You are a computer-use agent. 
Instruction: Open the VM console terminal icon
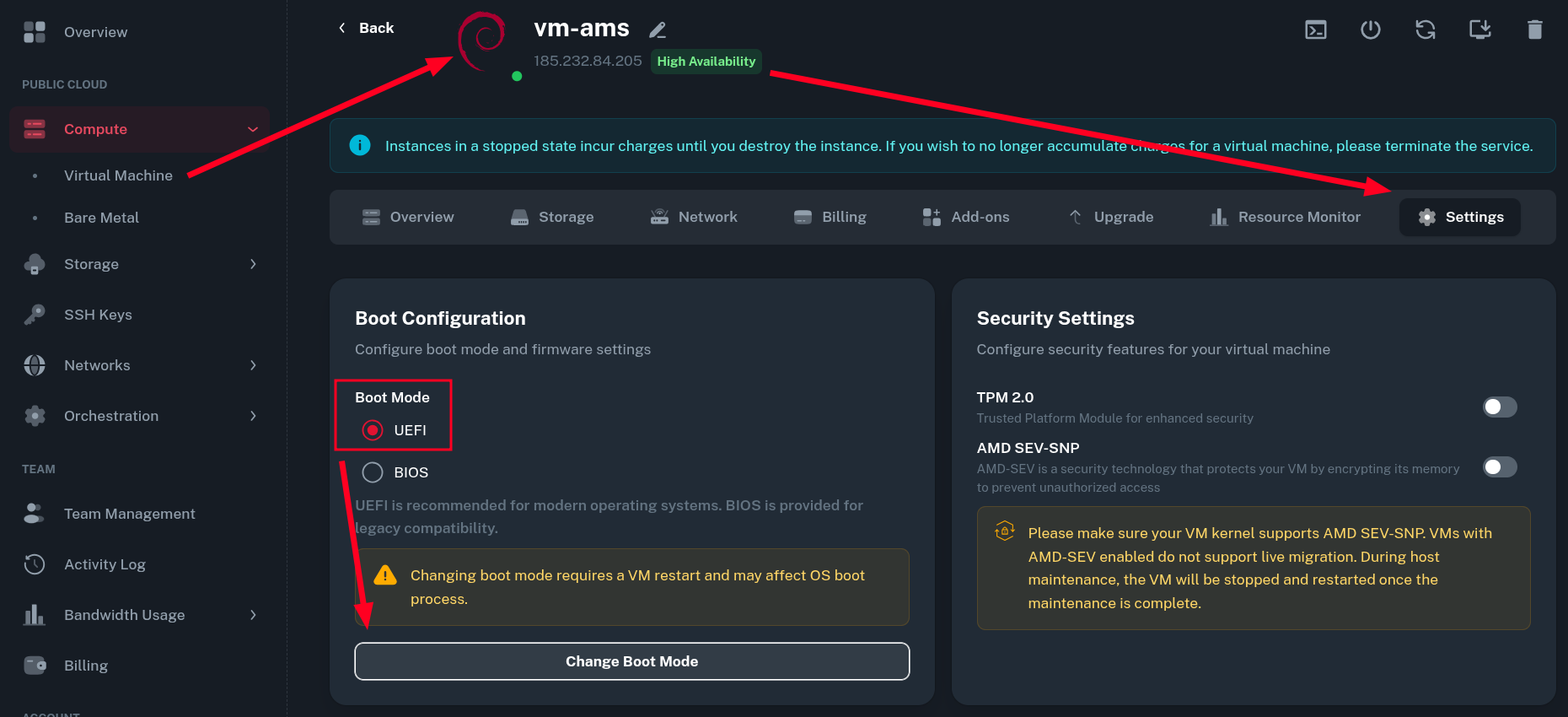[x=1315, y=30]
